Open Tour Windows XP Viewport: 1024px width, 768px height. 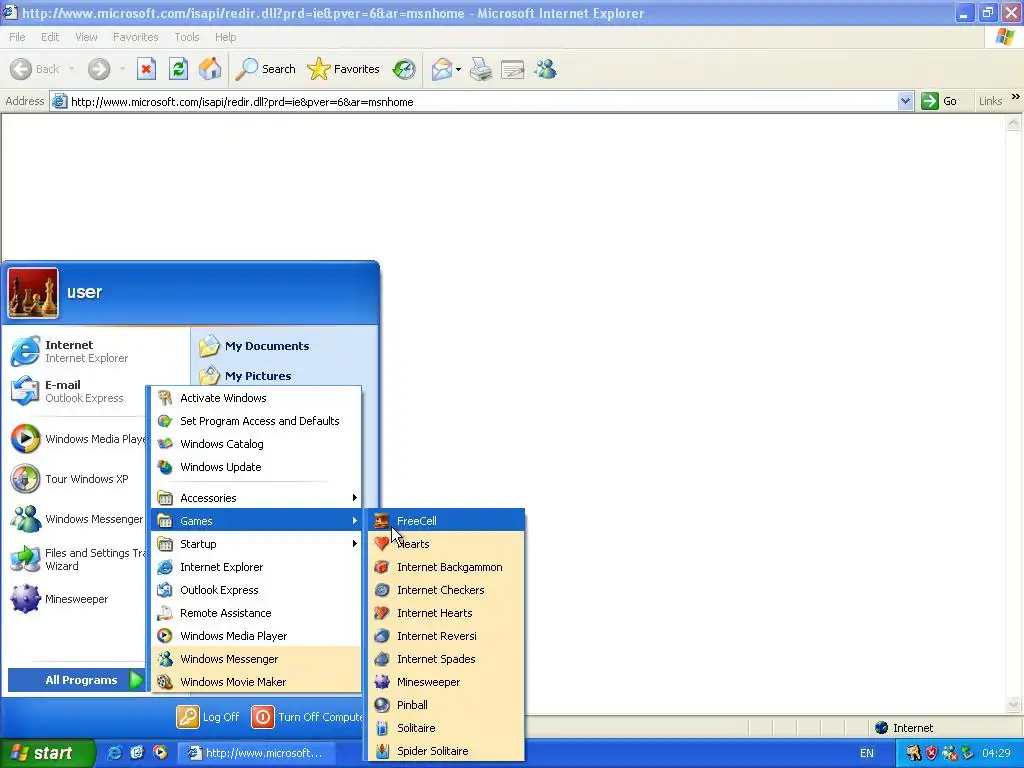77,479
